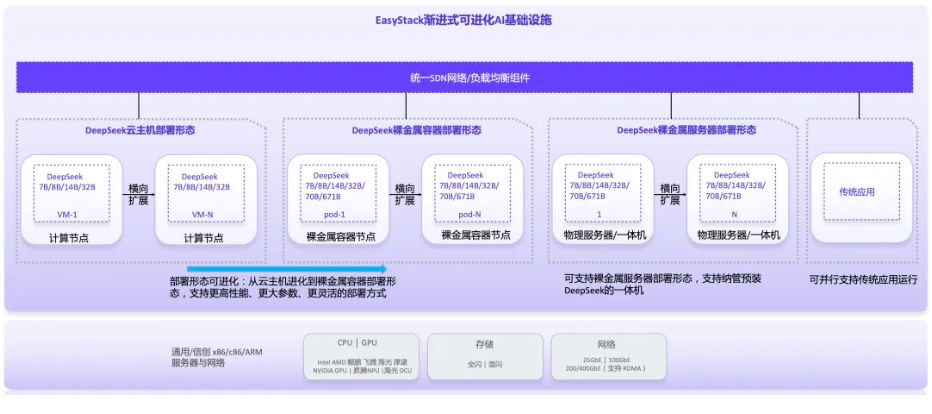Click '计算节点' label under VM-N
The image size is (932, 414).
point(204,238)
